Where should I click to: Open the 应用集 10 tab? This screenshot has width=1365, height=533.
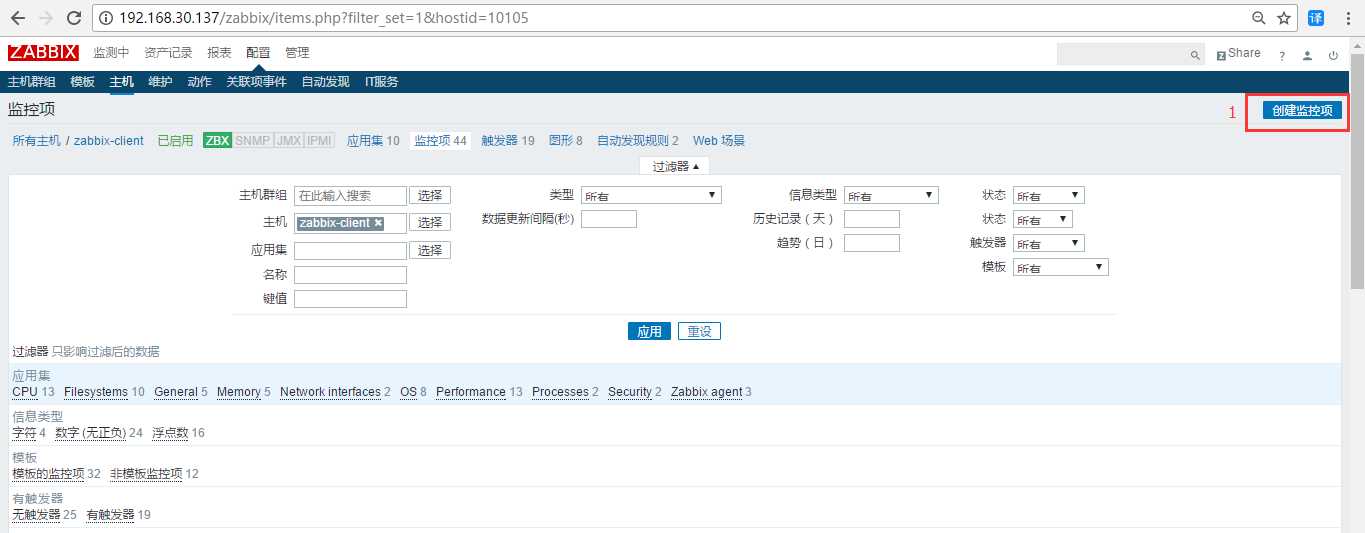click(373, 141)
